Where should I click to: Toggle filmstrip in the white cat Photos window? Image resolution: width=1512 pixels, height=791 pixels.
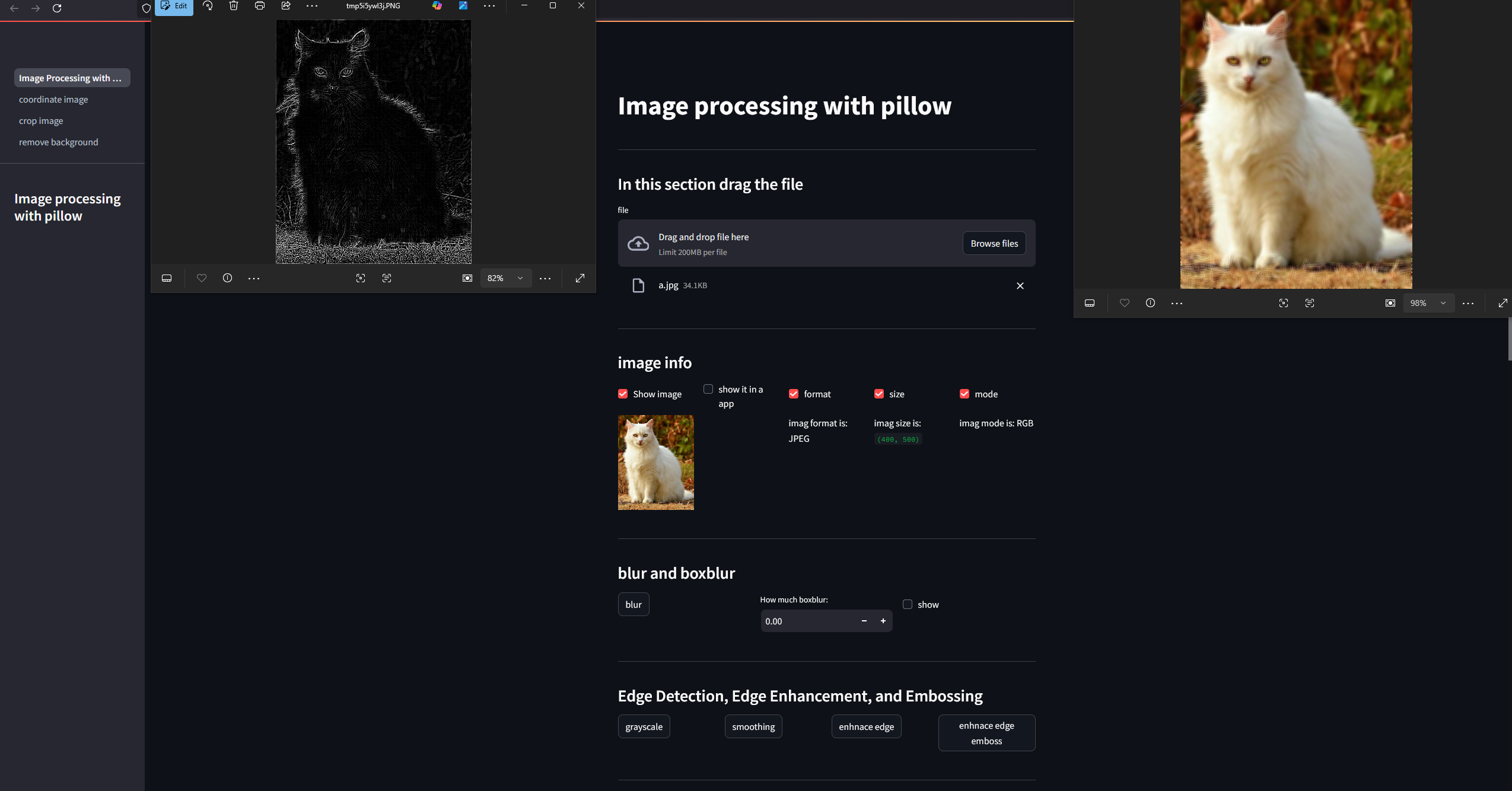(x=1090, y=303)
